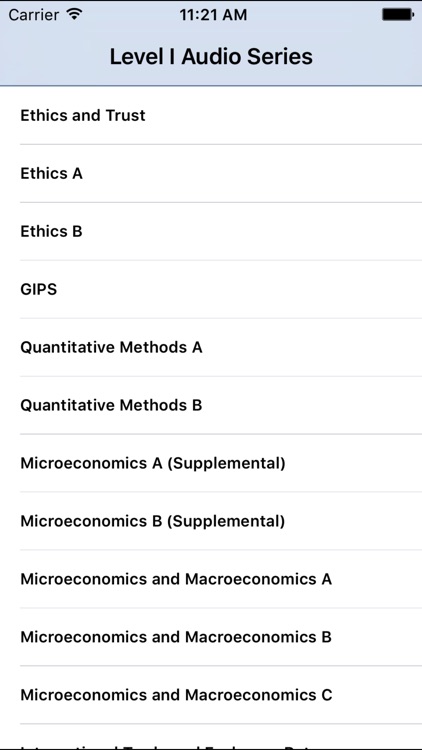422x750 pixels.
Task: Select Quantitative Methods B
Action: pyautogui.click(x=211, y=405)
